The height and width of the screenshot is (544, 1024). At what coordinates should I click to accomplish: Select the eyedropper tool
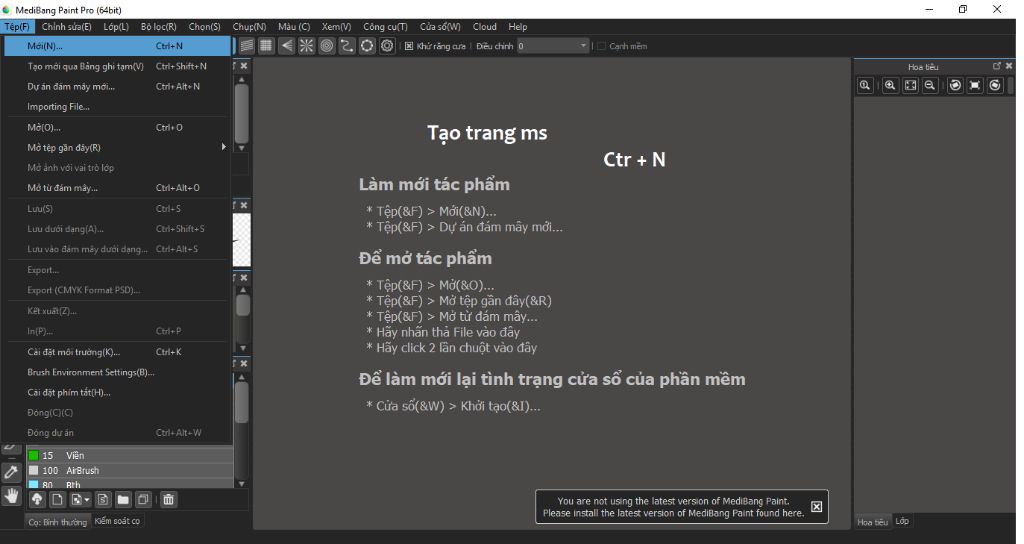11,472
